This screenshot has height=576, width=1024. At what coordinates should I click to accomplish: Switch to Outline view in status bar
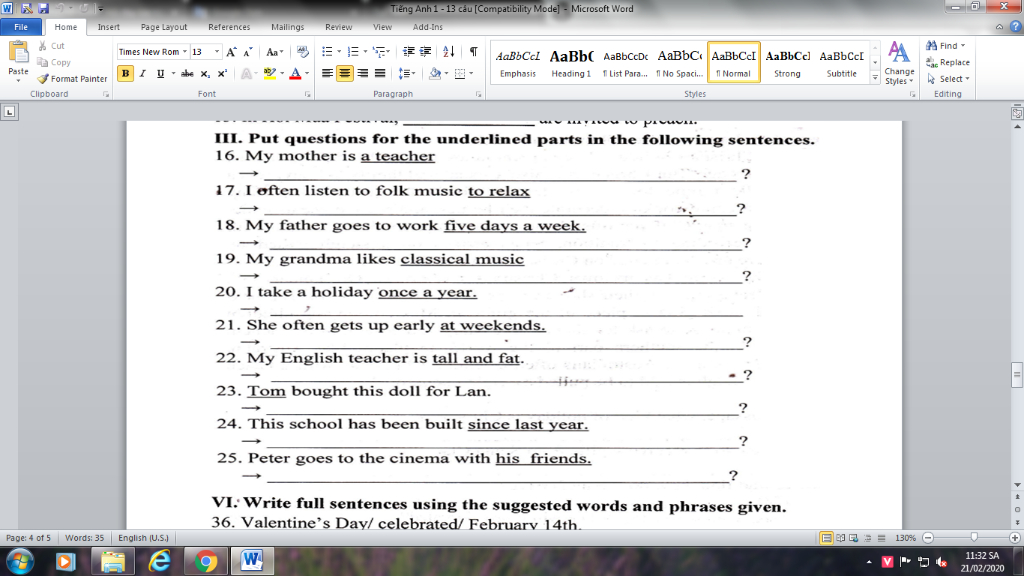pos(868,538)
